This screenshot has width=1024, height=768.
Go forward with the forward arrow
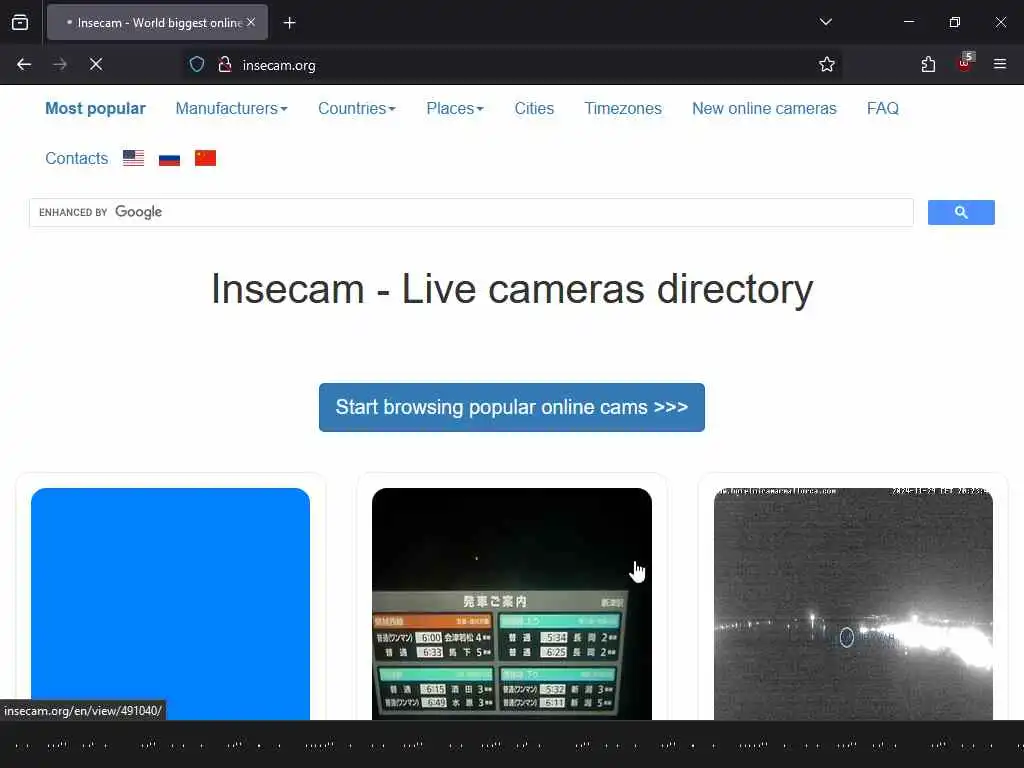pyautogui.click(x=60, y=64)
